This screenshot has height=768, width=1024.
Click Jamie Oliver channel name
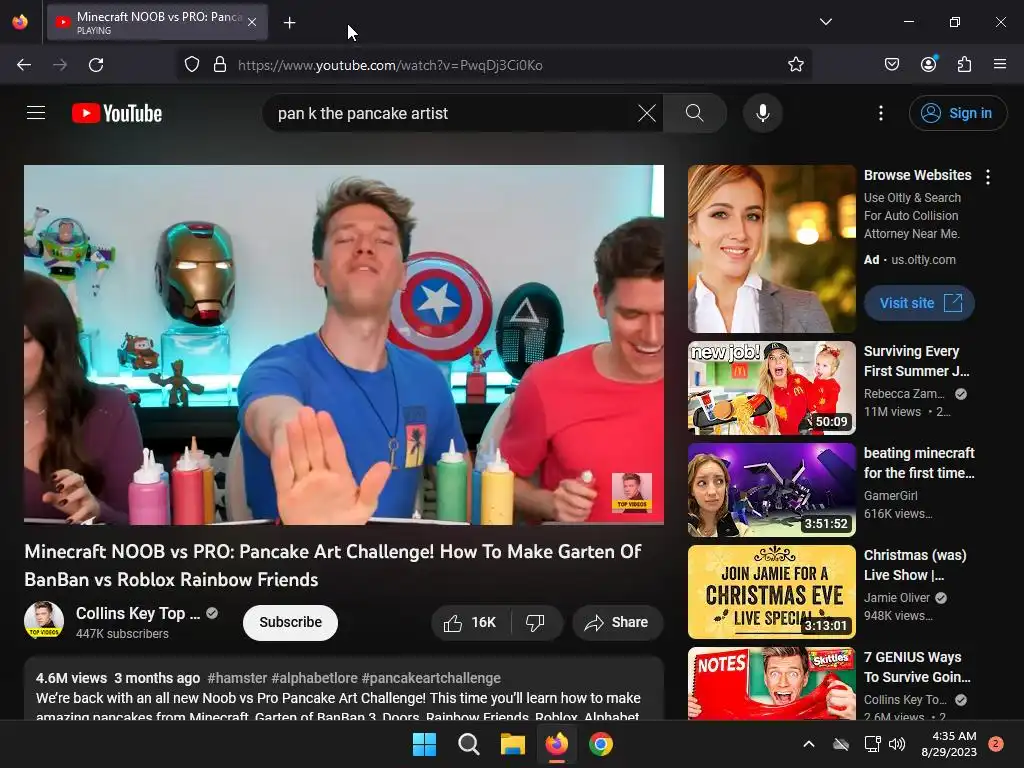897,598
